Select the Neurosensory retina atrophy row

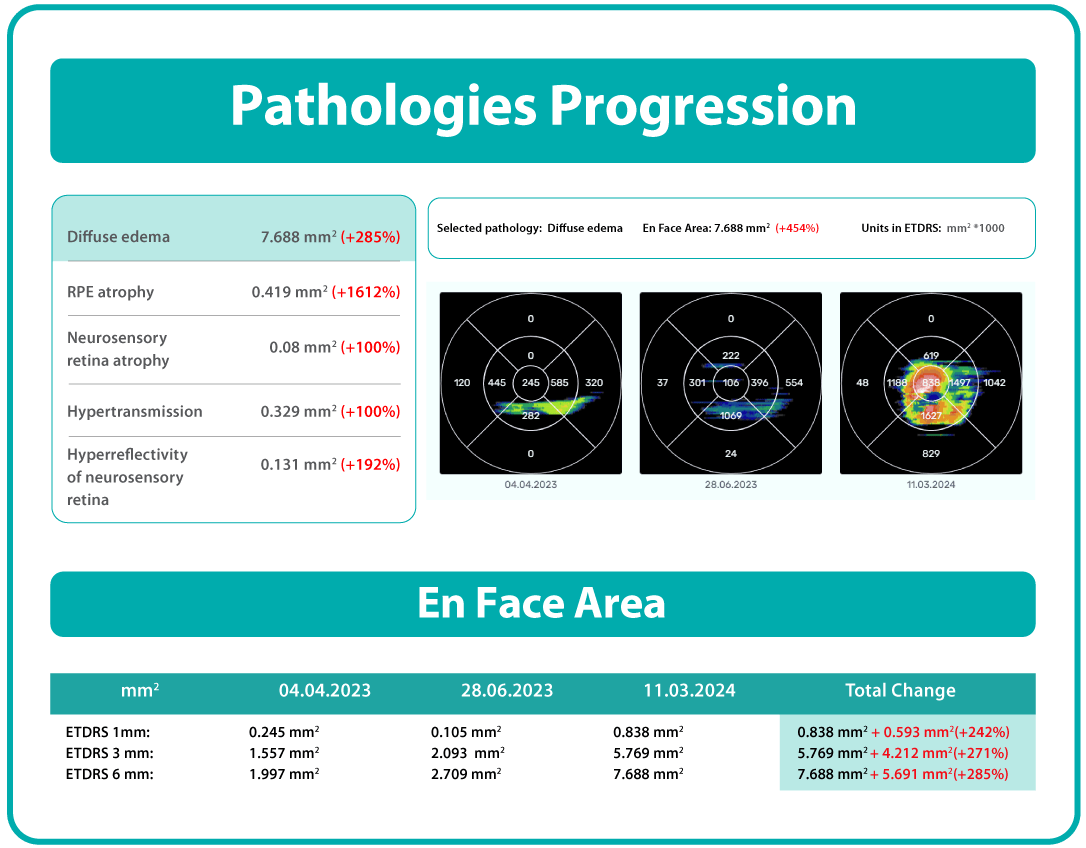[x=233, y=349]
